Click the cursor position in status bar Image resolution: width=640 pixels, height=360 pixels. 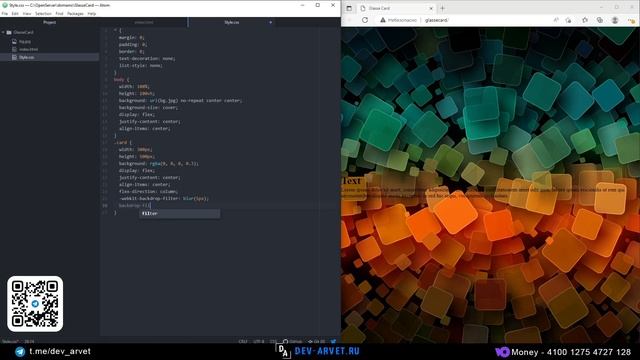(29, 341)
